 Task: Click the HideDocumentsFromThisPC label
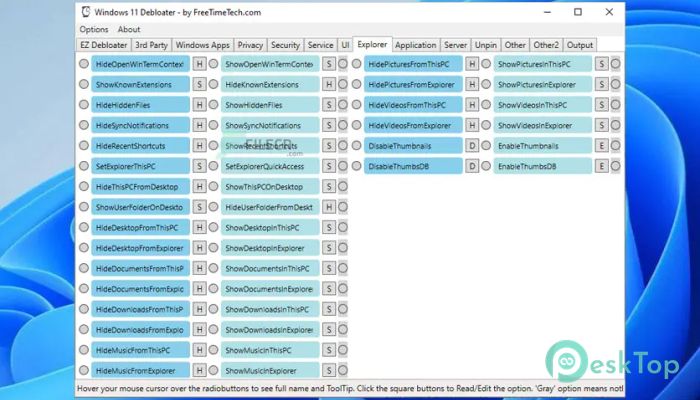pyautogui.click(x=141, y=268)
